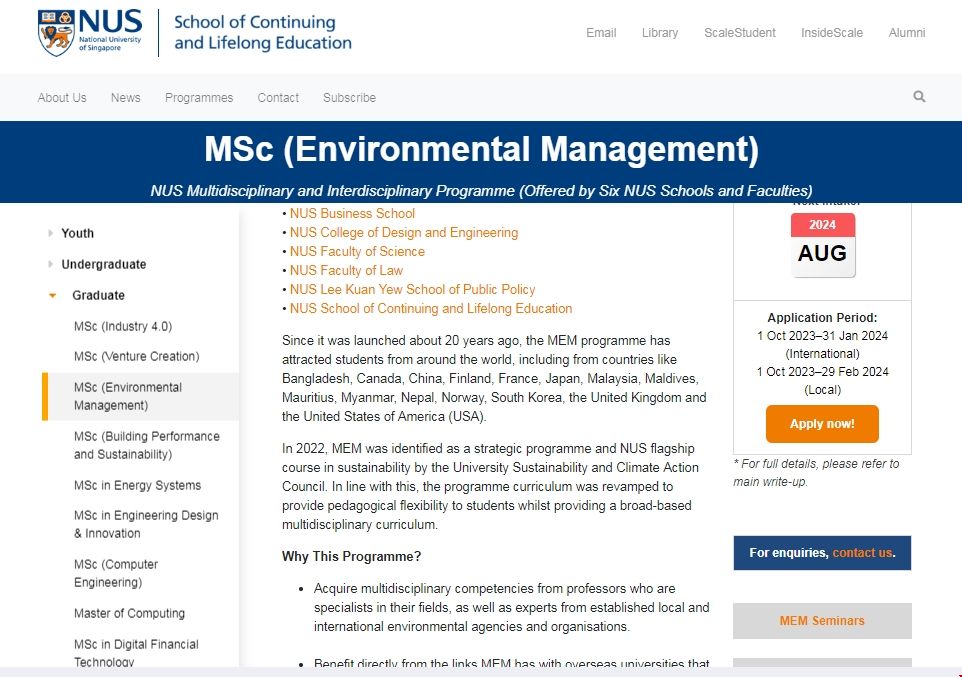The width and height of the screenshot is (962, 677).
Task: Open the NUS Business School link
Action: [352, 213]
